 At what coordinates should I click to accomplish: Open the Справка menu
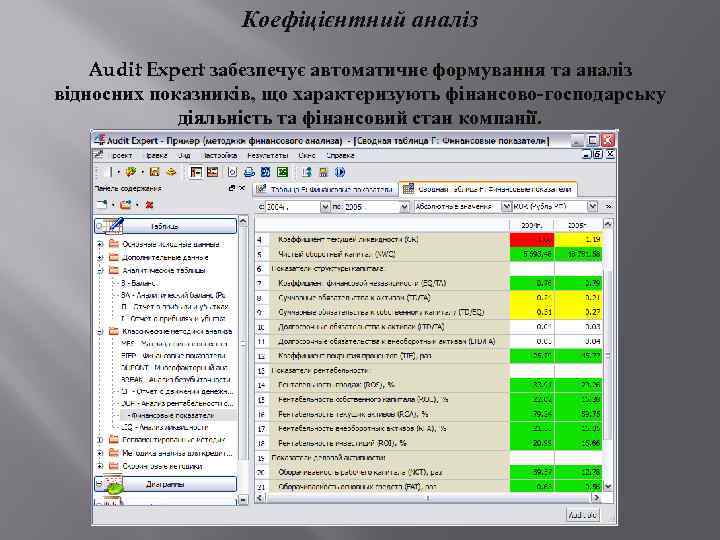pos(340,156)
